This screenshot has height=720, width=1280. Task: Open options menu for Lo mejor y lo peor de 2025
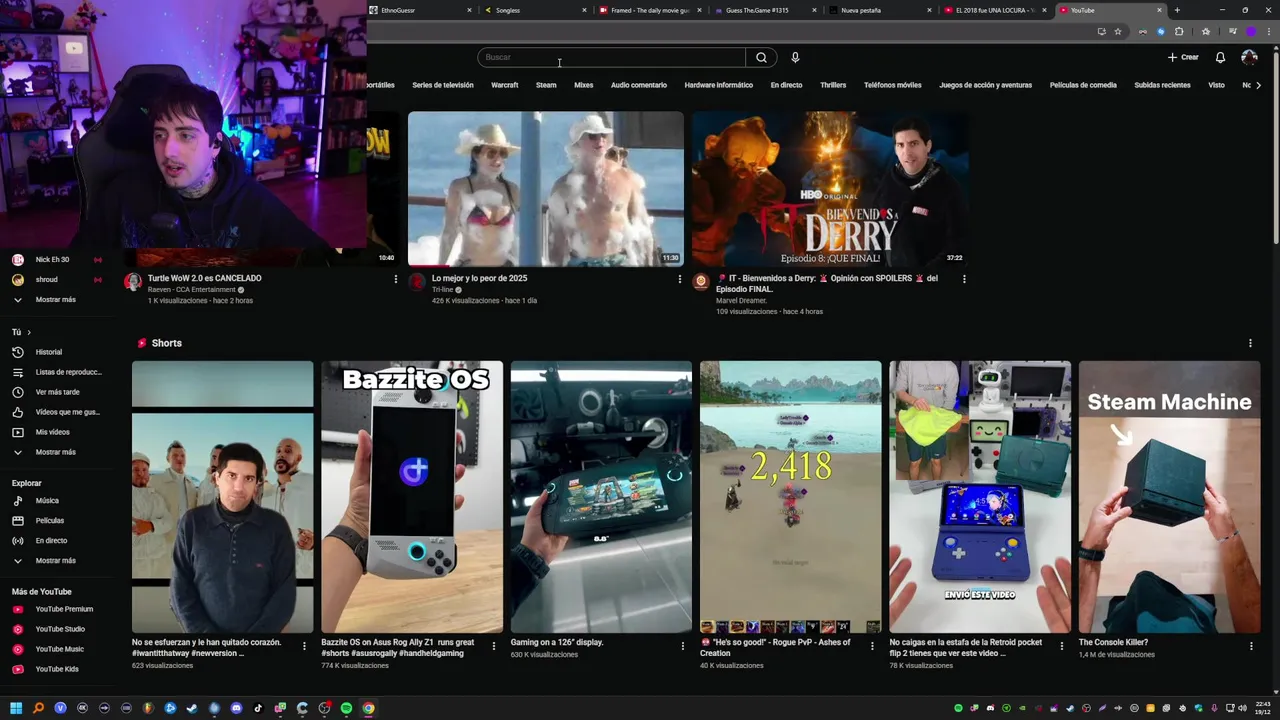point(680,279)
